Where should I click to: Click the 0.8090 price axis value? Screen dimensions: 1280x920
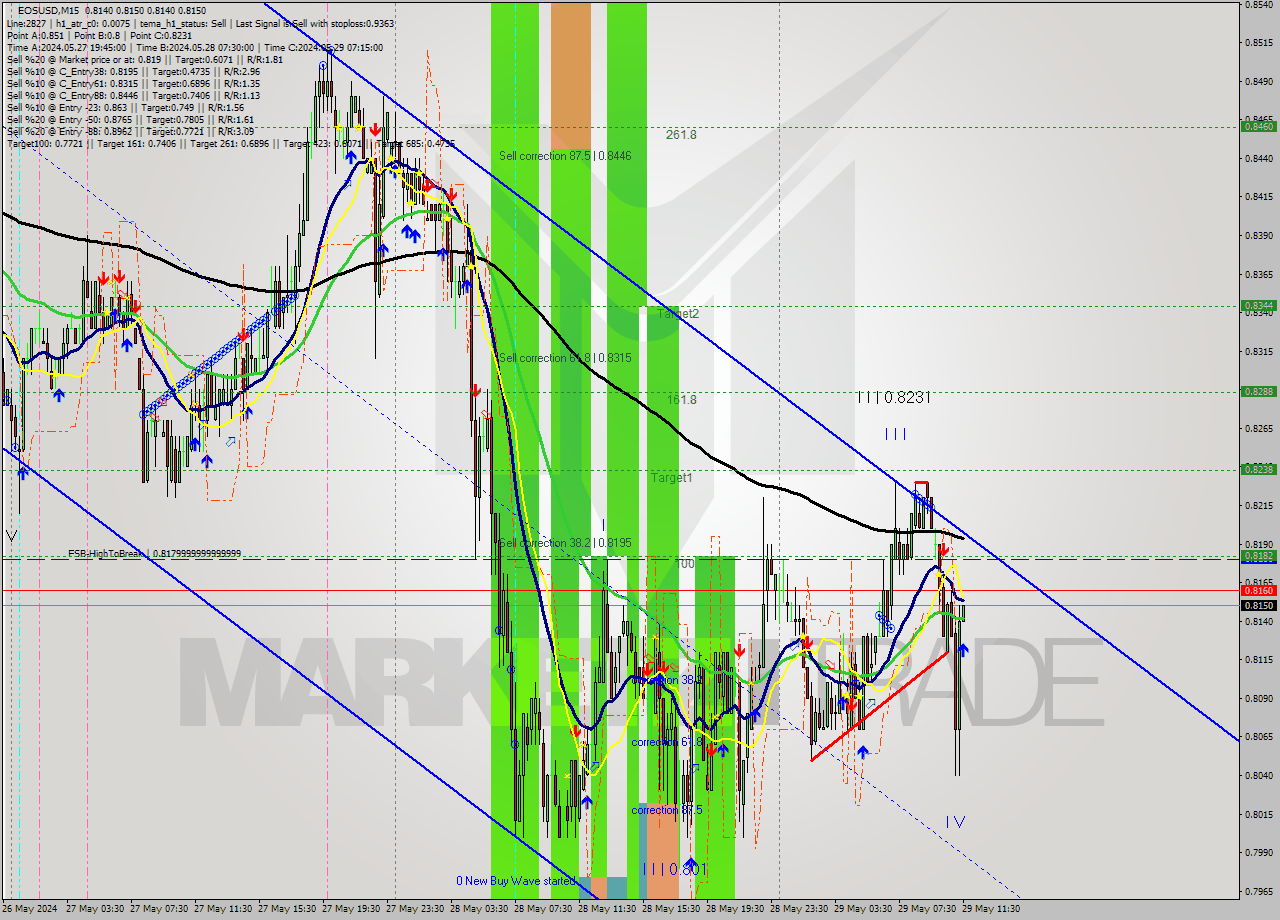tap(1258, 698)
